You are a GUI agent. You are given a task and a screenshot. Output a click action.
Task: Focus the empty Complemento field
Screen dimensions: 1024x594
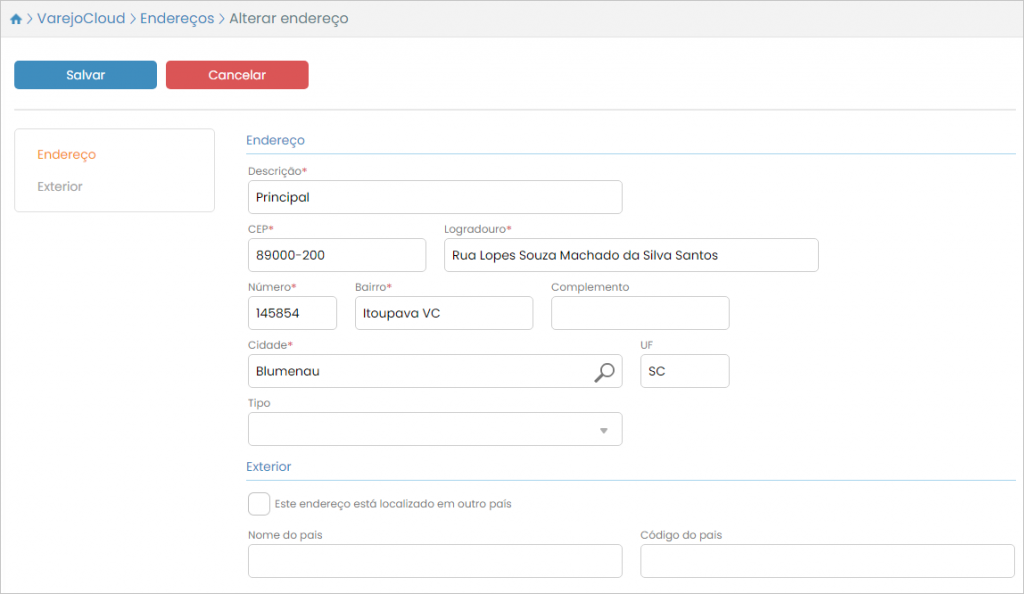pyautogui.click(x=640, y=313)
